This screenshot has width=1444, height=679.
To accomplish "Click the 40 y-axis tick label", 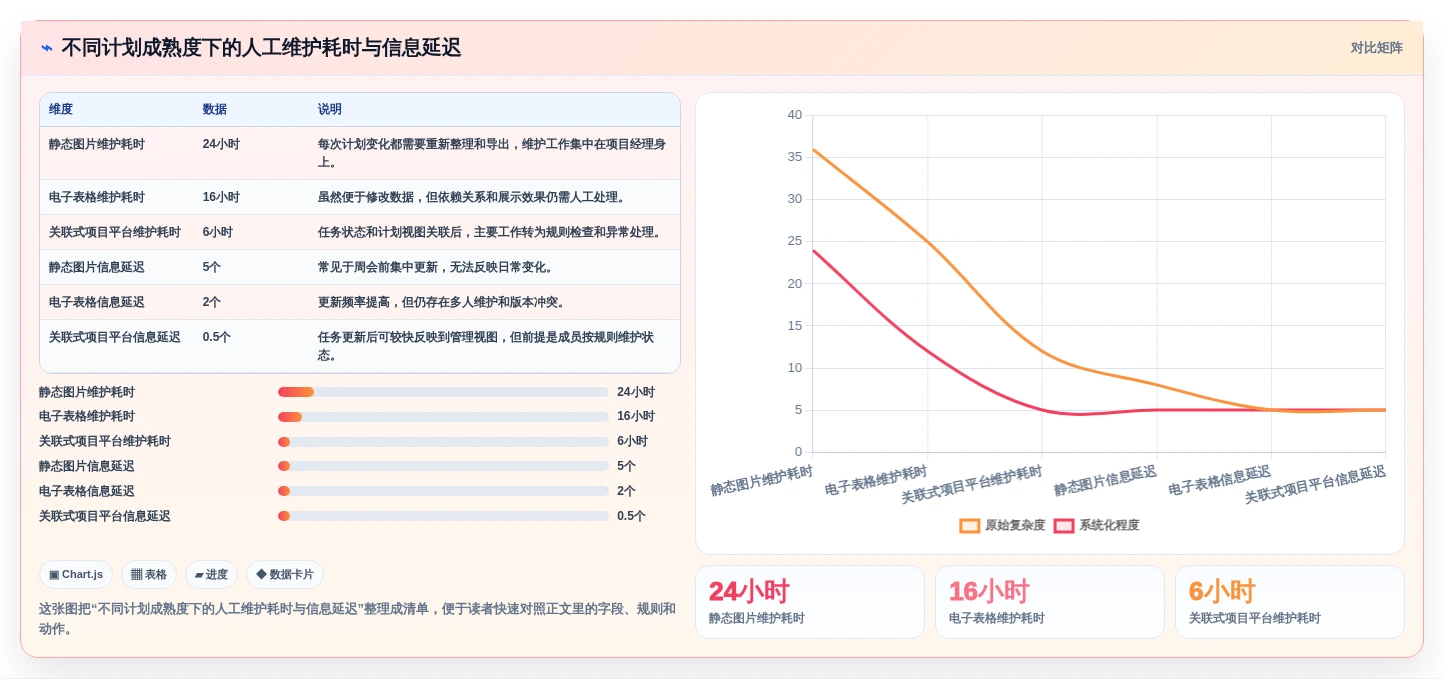I will coord(794,115).
